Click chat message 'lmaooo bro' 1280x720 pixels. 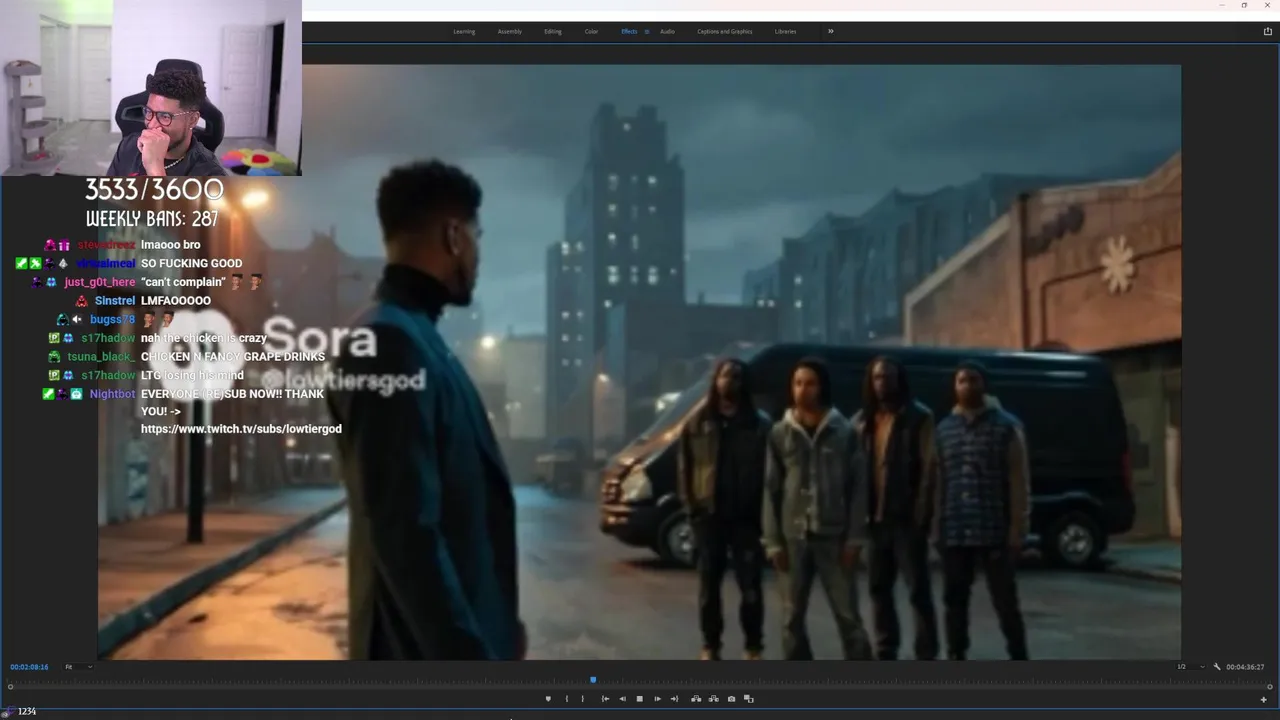pos(170,245)
